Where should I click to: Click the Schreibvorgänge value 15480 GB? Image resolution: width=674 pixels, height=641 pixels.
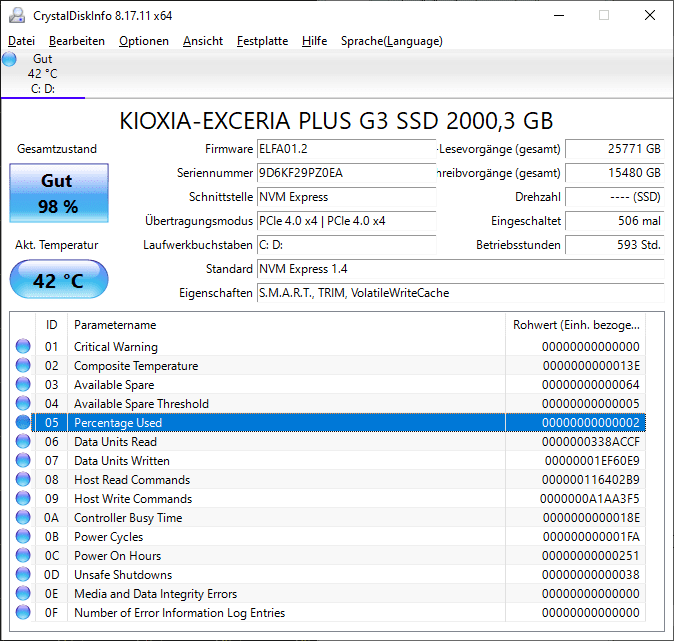[615, 173]
